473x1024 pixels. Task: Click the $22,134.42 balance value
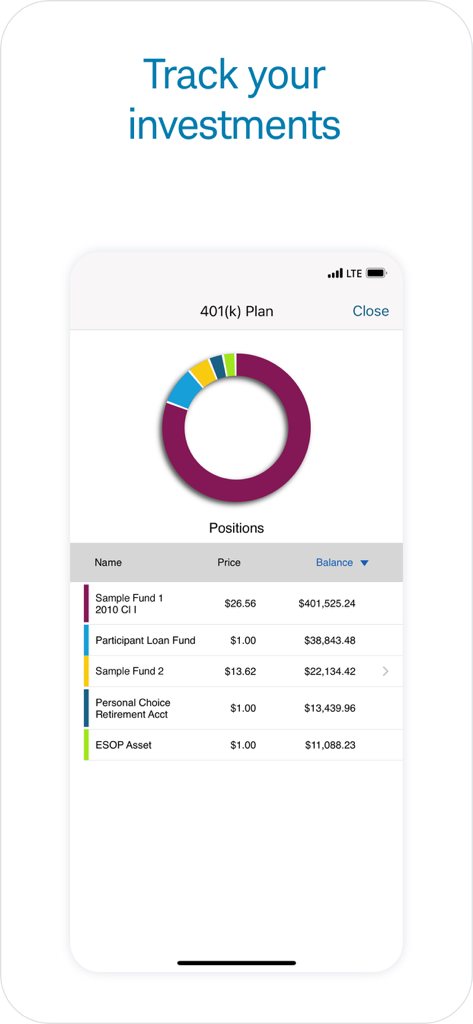(330, 671)
